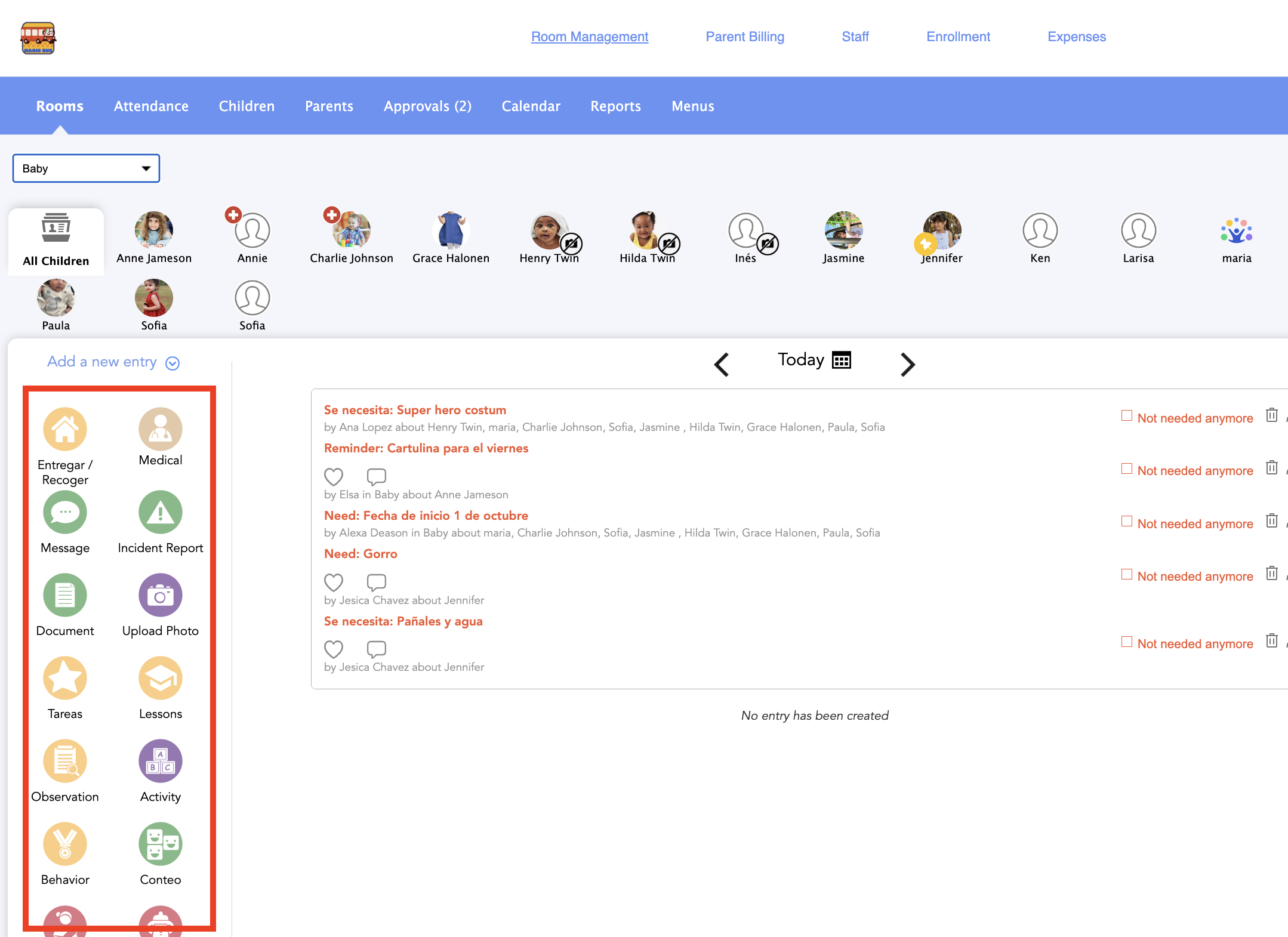Expand the Add a new entry chevron
This screenshot has height=937, width=1288.
click(172, 363)
